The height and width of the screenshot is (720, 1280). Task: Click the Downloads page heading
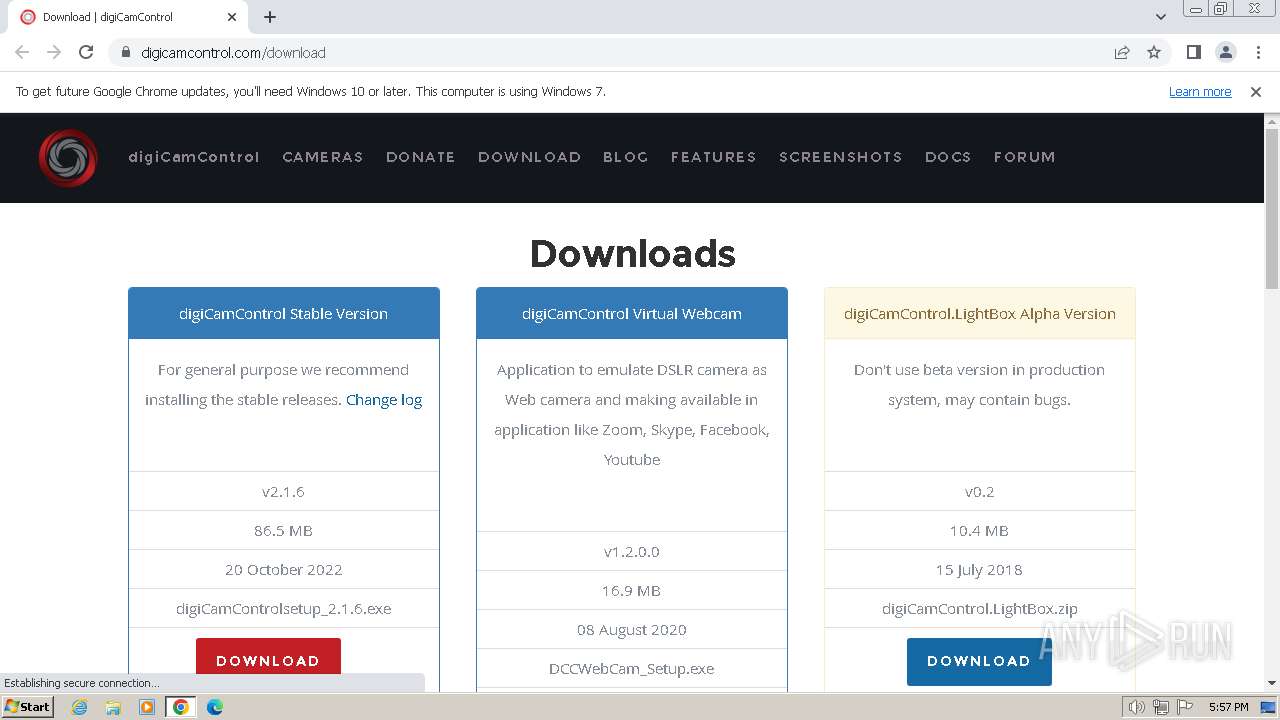[x=632, y=253]
